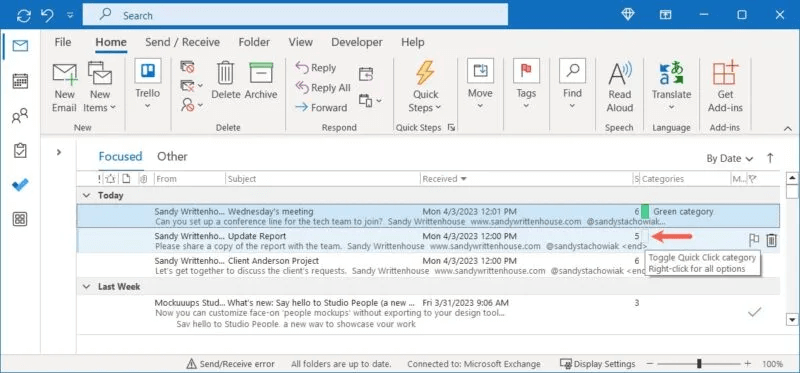Open the Customize Quick Access Toolbar arrow
Screen dimensions: 800x373
point(70,16)
